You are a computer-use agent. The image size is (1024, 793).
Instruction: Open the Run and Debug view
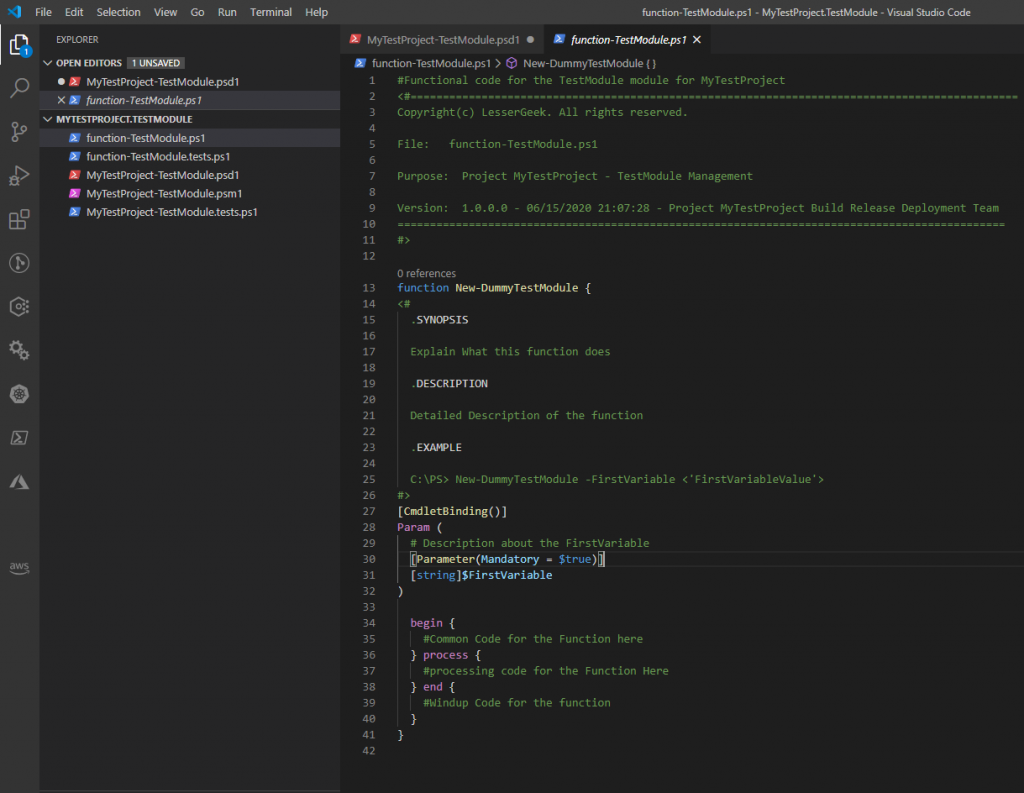(x=19, y=176)
